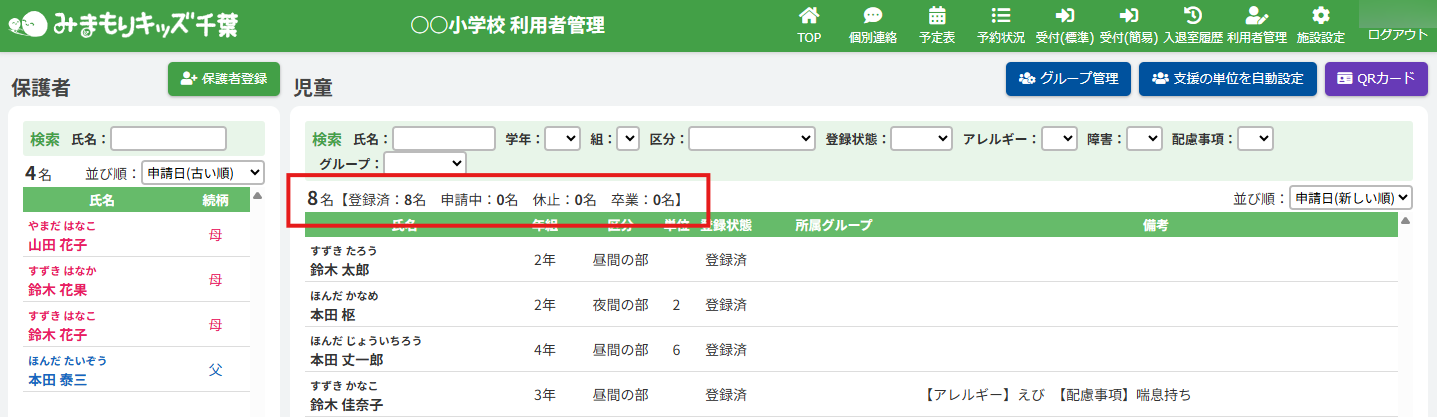Open 入退室履歴 history icon

tap(1192, 16)
